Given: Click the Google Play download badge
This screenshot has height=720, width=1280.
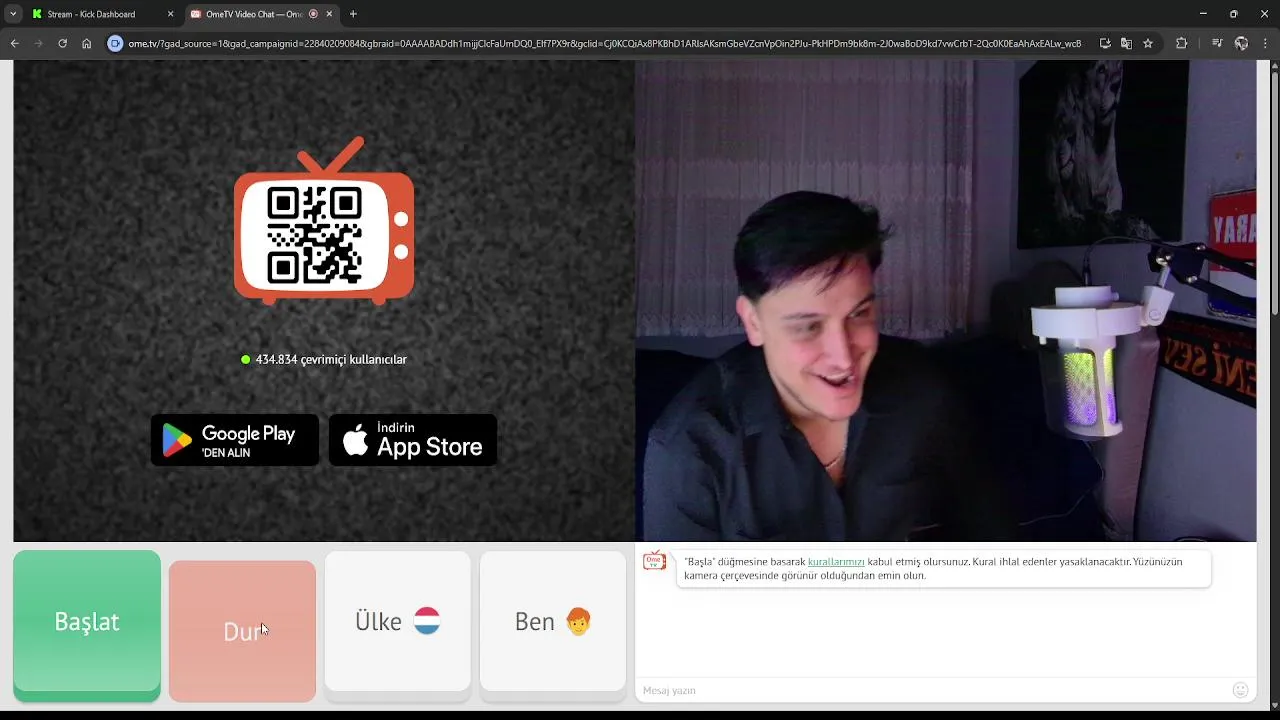Looking at the screenshot, I should click(235, 440).
